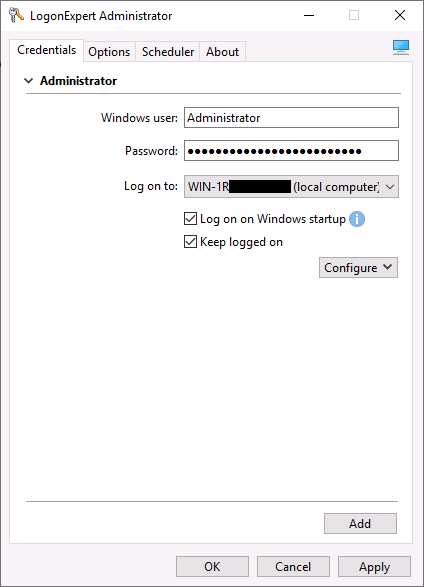Click the LogonExpert keys icon in title bar
The width and height of the screenshot is (424, 587).
click(x=16, y=15)
